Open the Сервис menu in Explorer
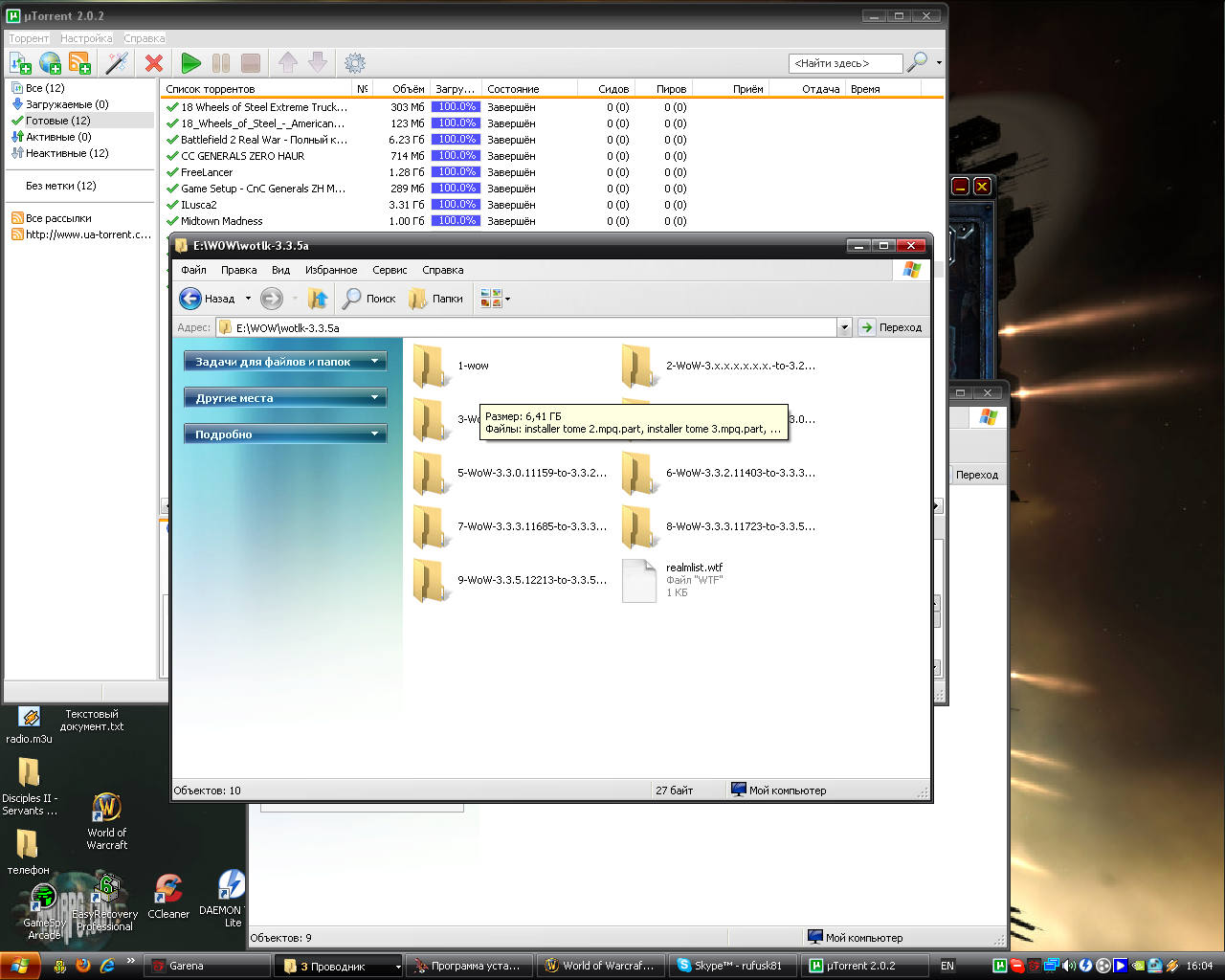This screenshot has height=980, width=1225. tap(390, 270)
